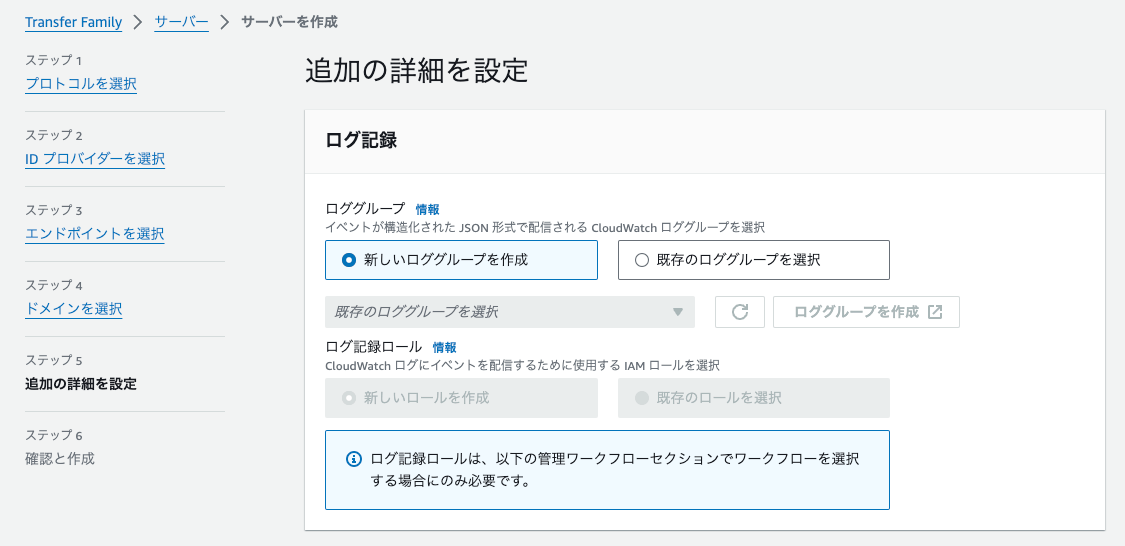Image resolution: width=1125 pixels, height=546 pixels.
Task: Go to step 2 ID プロバイダーを選択
Action: [95, 159]
